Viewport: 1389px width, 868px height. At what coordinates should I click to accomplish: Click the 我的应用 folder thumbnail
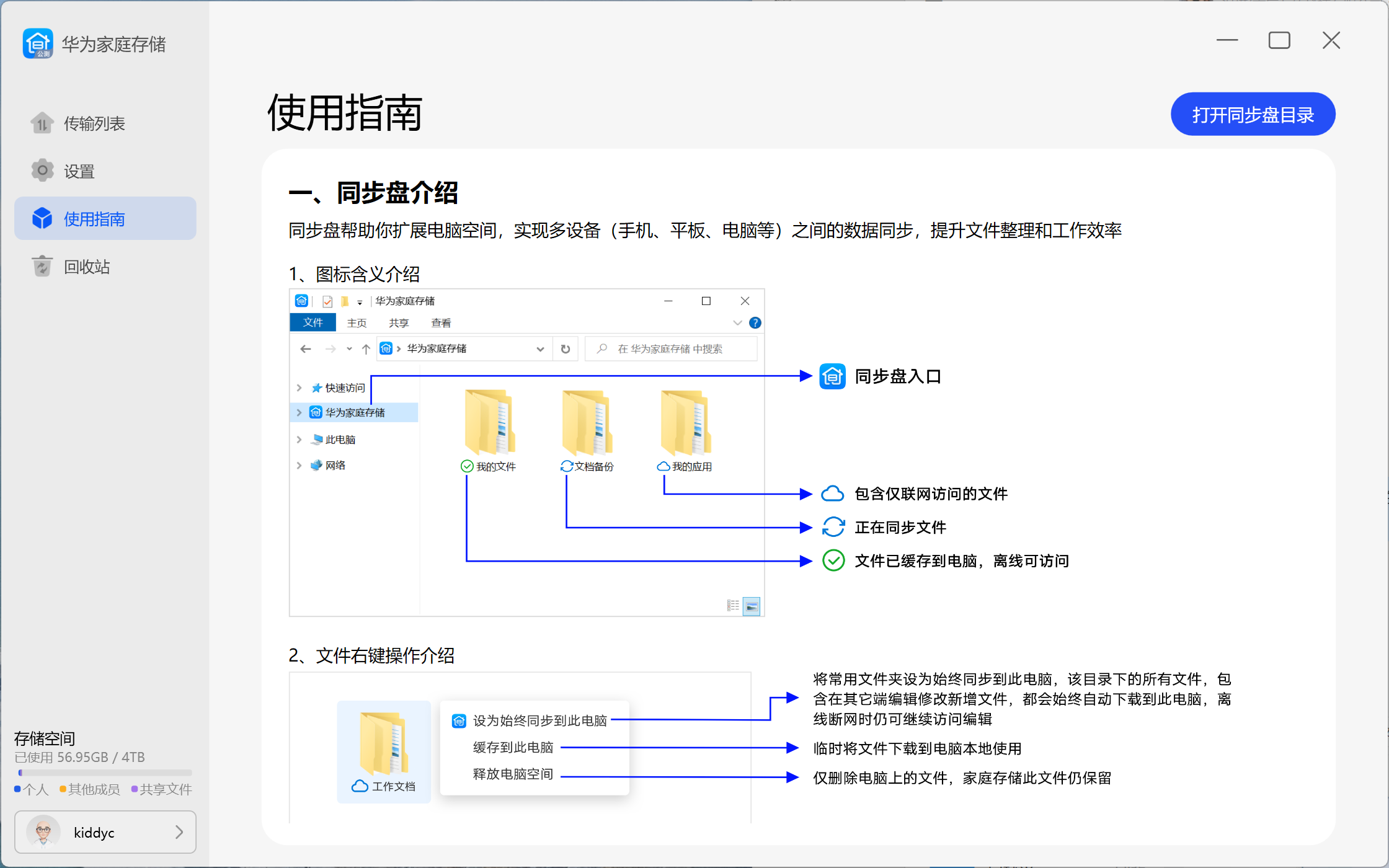coord(685,422)
